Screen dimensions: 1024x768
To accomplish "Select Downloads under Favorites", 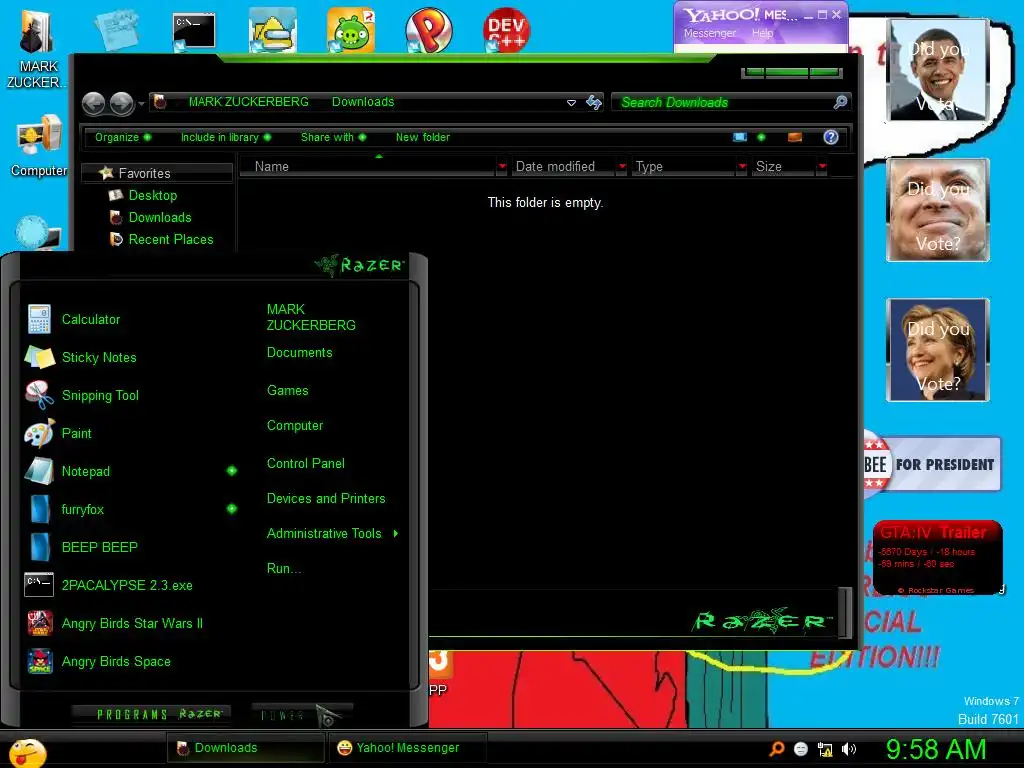I will pos(160,217).
